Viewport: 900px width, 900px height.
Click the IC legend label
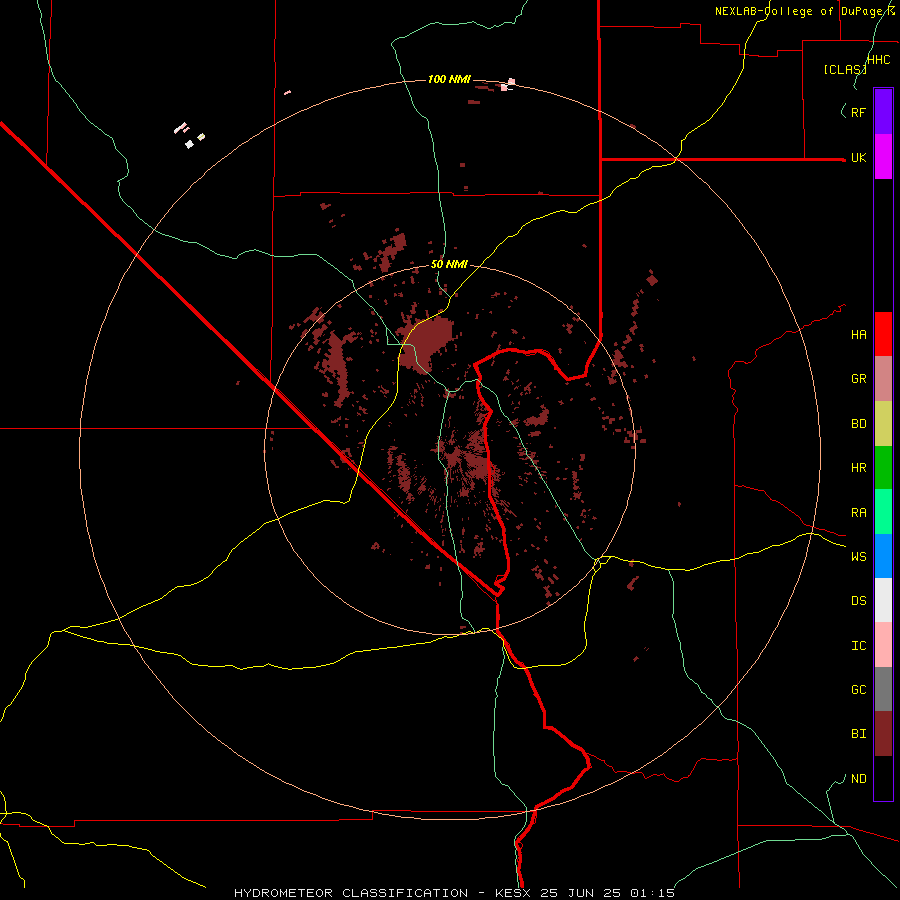[x=859, y=646]
